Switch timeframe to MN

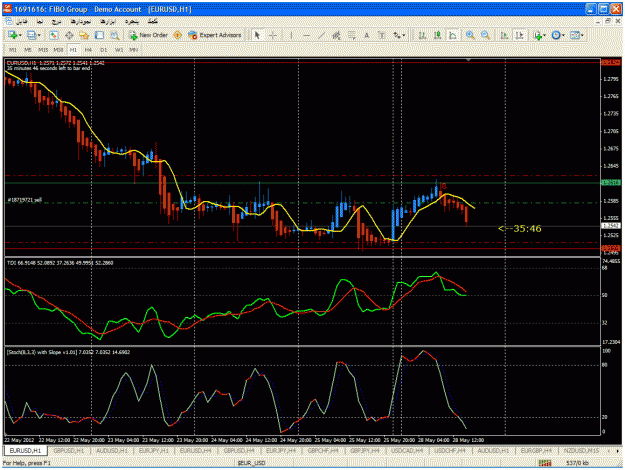(134, 50)
